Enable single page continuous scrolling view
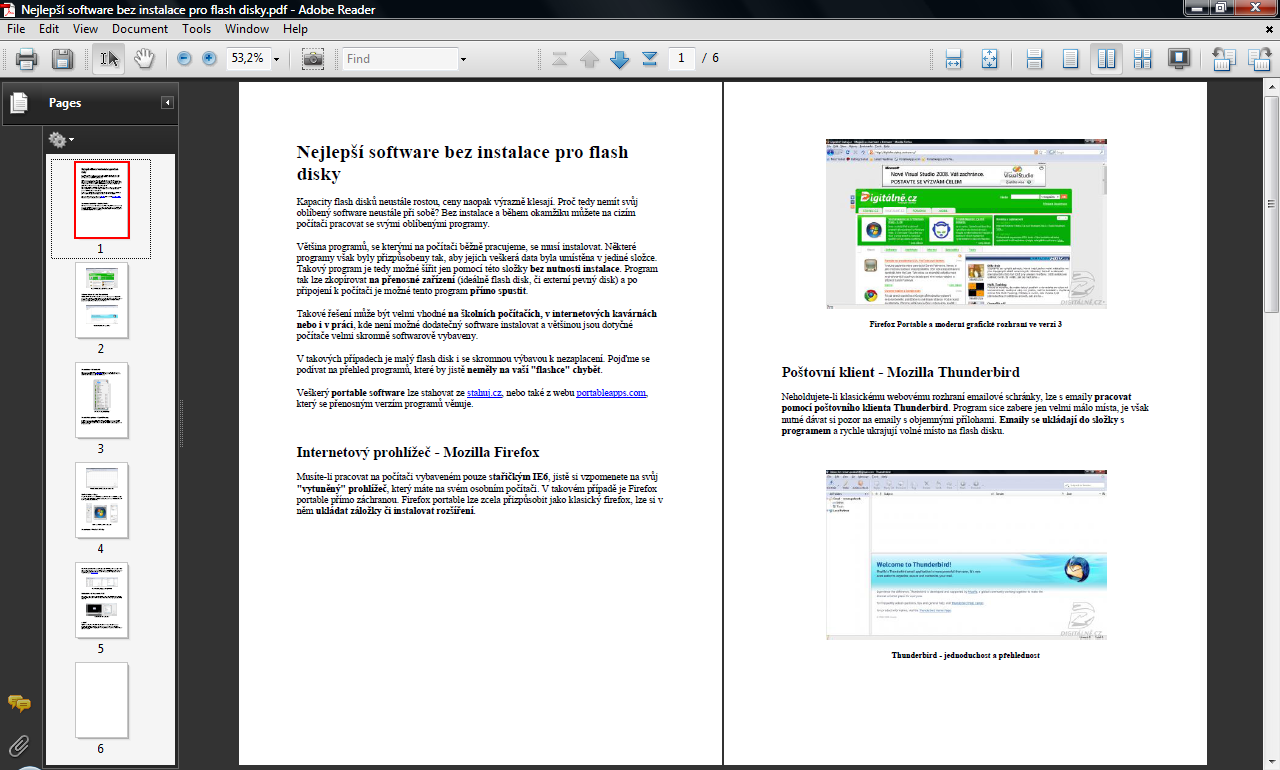 (1036, 59)
